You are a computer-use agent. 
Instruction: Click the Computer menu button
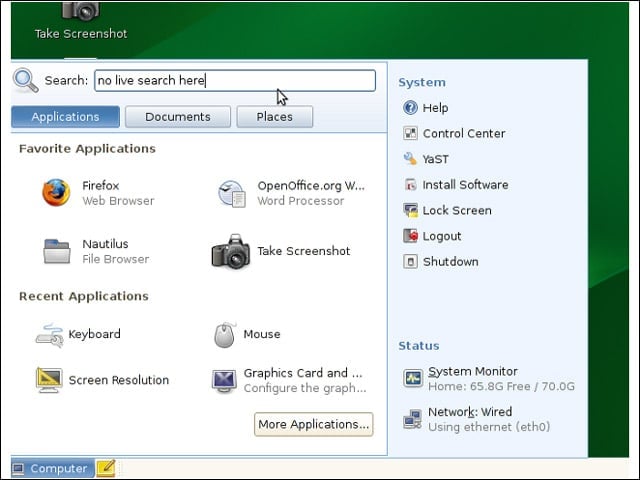[52, 469]
